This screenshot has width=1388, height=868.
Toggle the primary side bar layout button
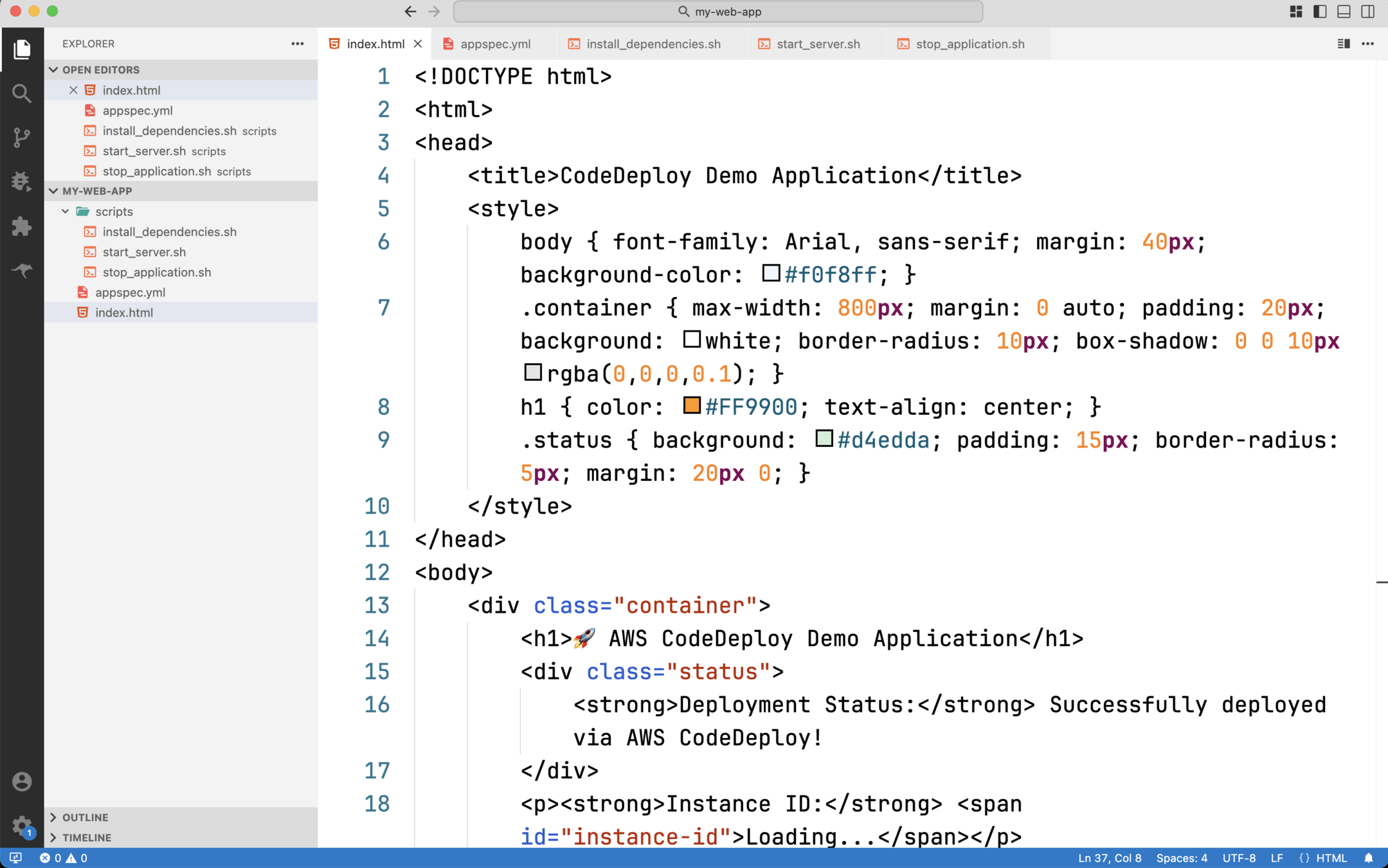click(x=1320, y=12)
